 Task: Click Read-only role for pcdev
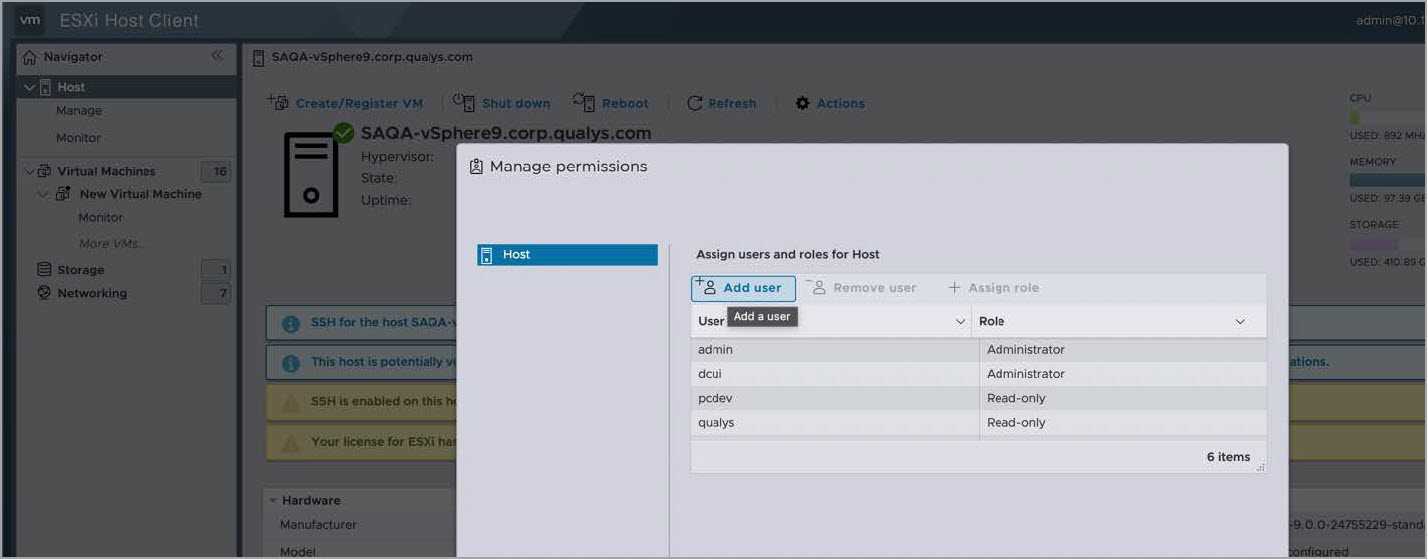[1016, 398]
